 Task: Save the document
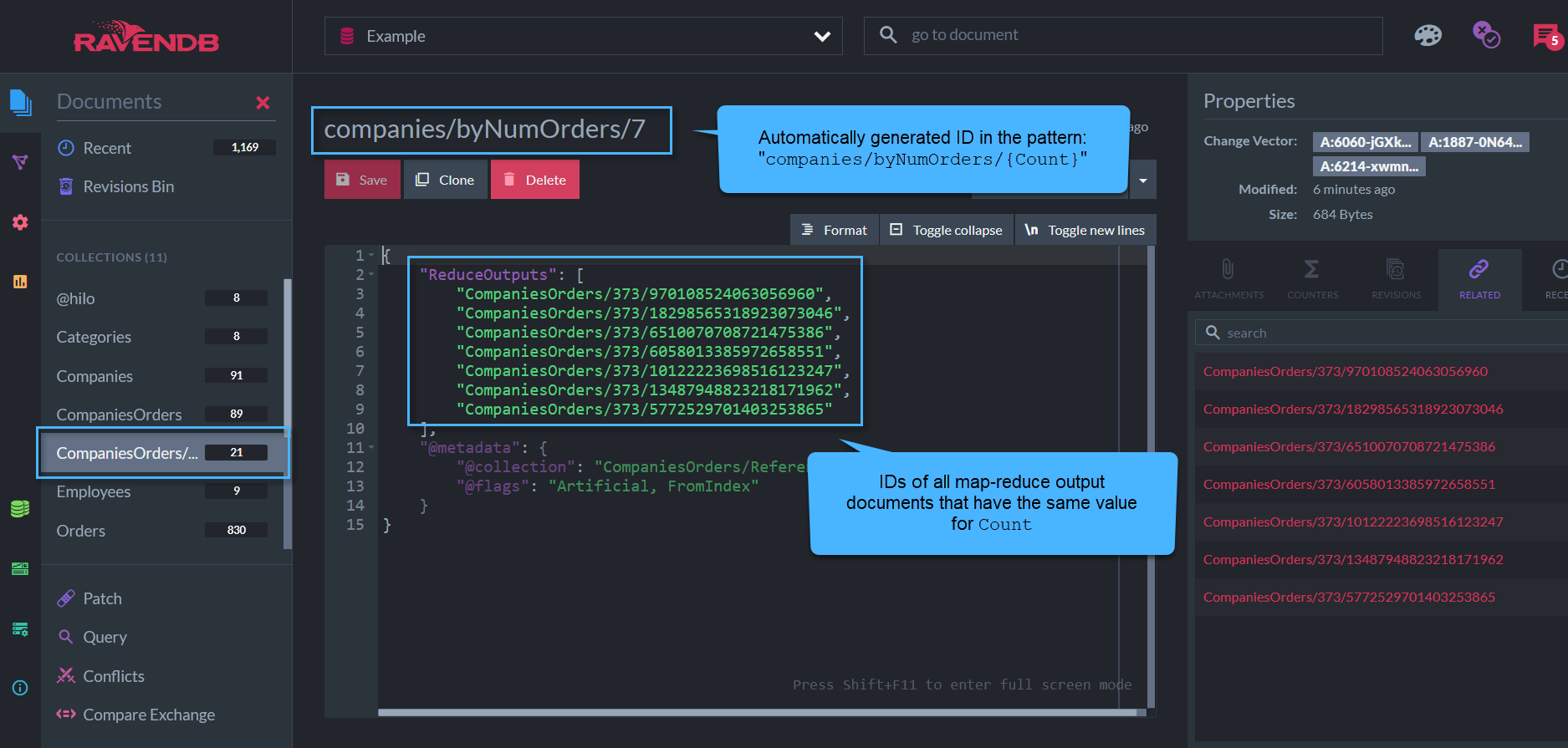click(x=362, y=180)
